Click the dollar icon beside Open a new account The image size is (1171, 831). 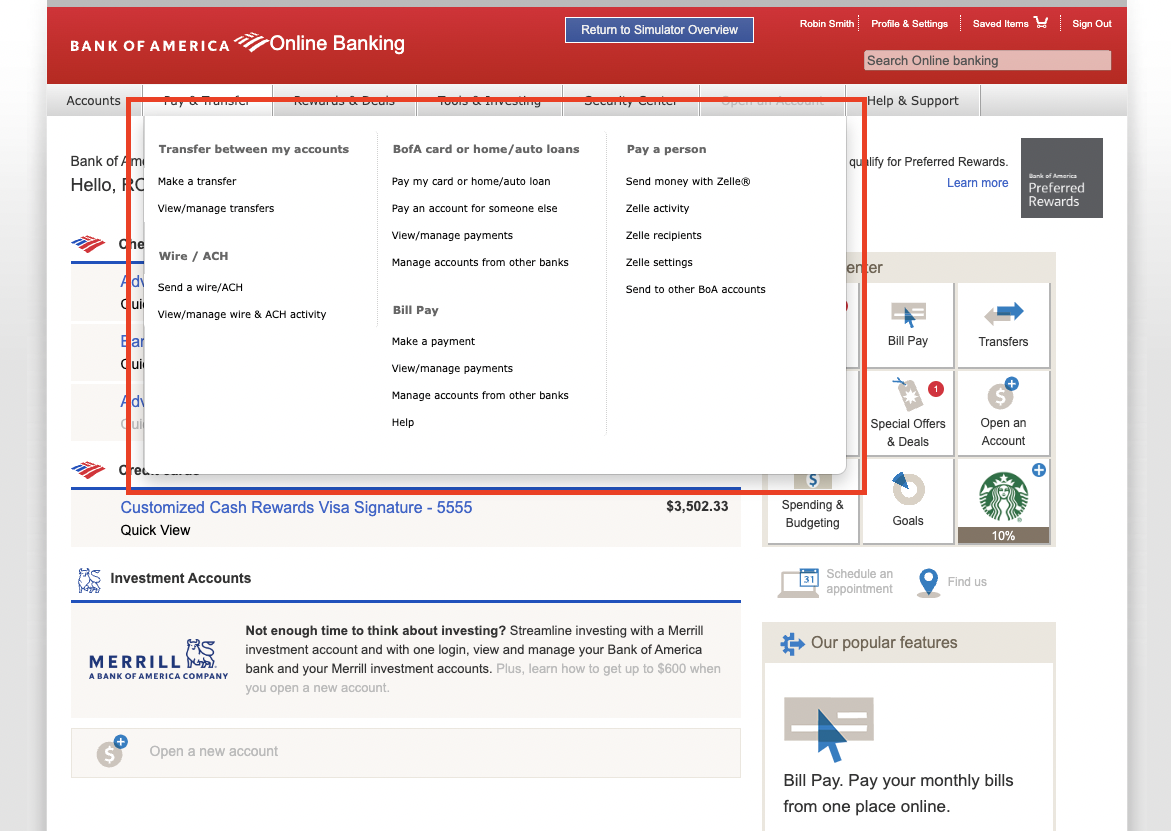(111, 752)
